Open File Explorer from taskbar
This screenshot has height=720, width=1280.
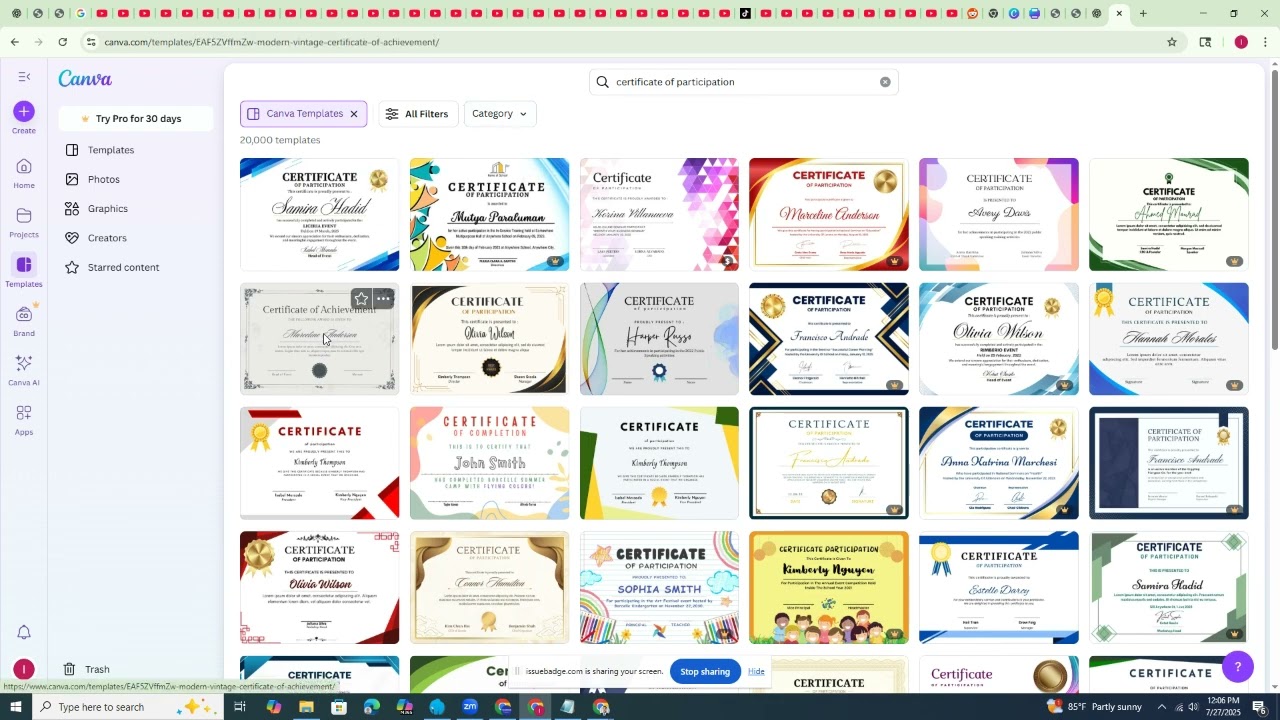(x=306, y=707)
